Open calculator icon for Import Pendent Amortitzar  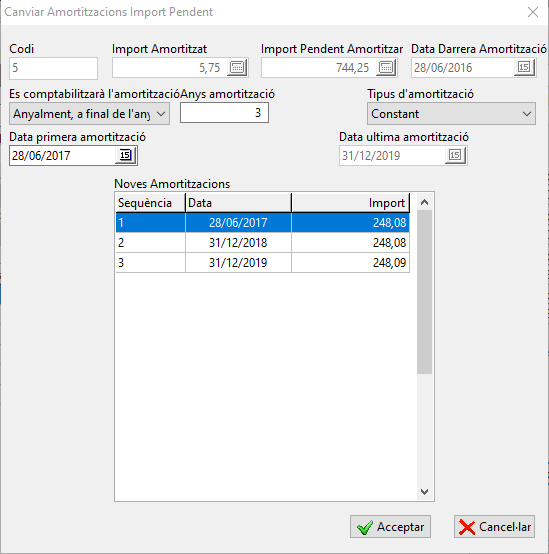(x=386, y=67)
